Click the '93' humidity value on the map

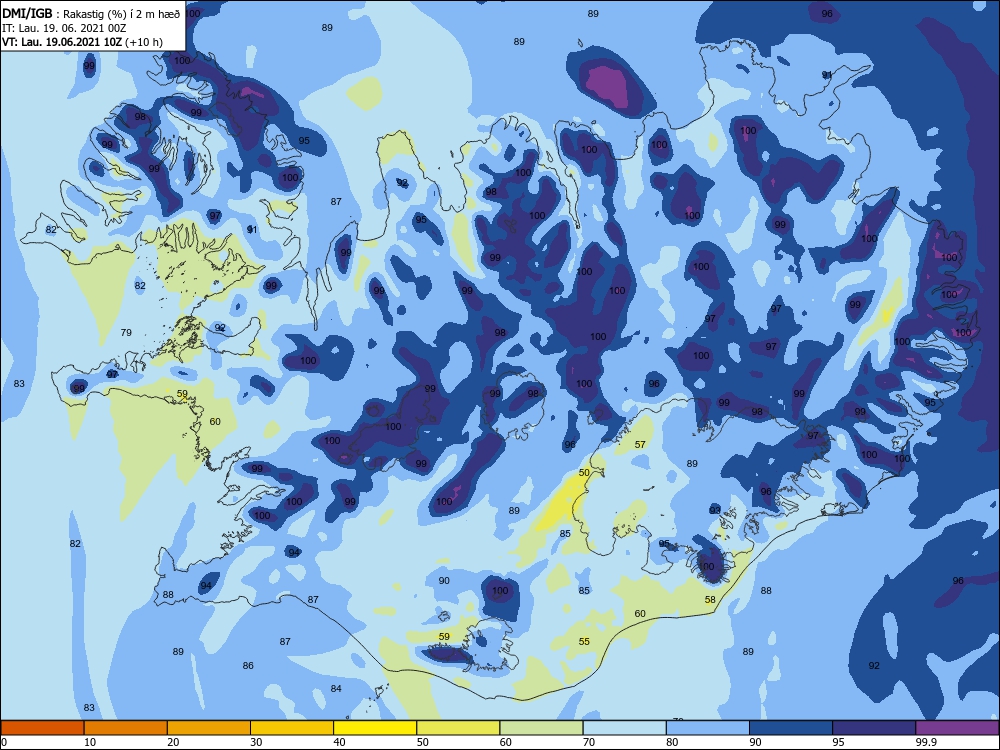pyautogui.click(x=715, y=510)
